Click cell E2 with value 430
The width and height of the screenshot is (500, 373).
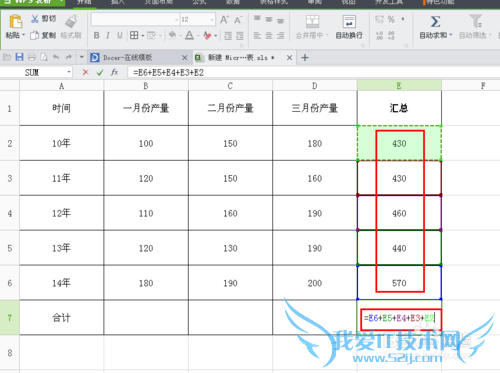[399, 143]
